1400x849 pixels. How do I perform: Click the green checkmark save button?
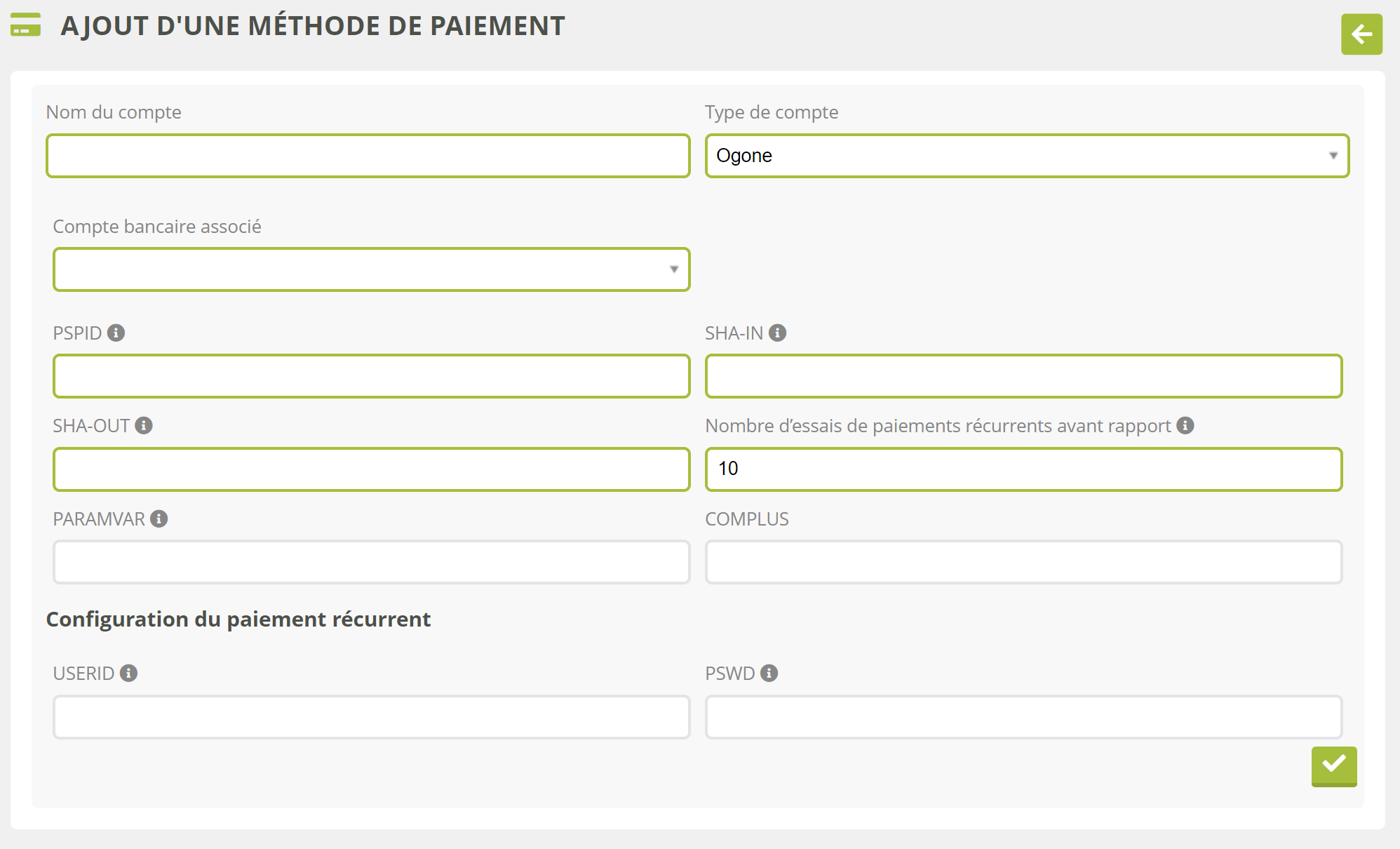pyautogui.click(x=1333, y=766)
